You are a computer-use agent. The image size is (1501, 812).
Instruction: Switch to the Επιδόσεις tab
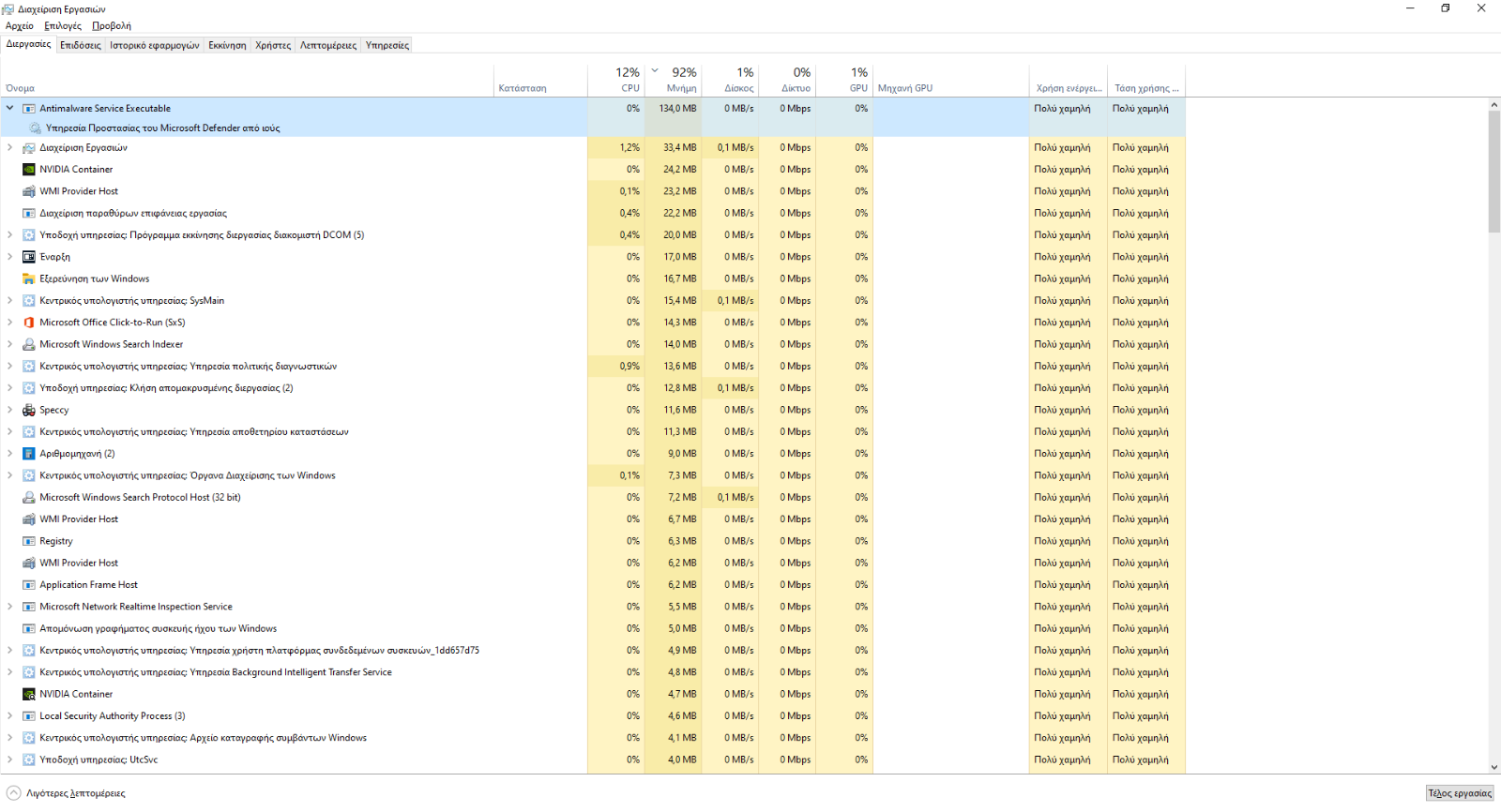[81, 45]
